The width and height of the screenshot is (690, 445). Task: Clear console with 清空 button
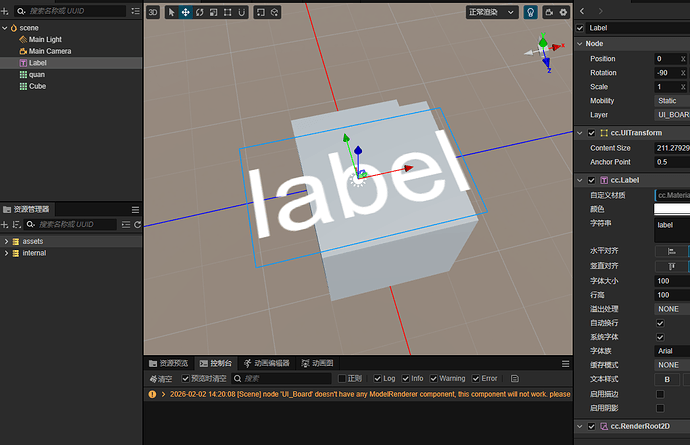click(161, 379)
